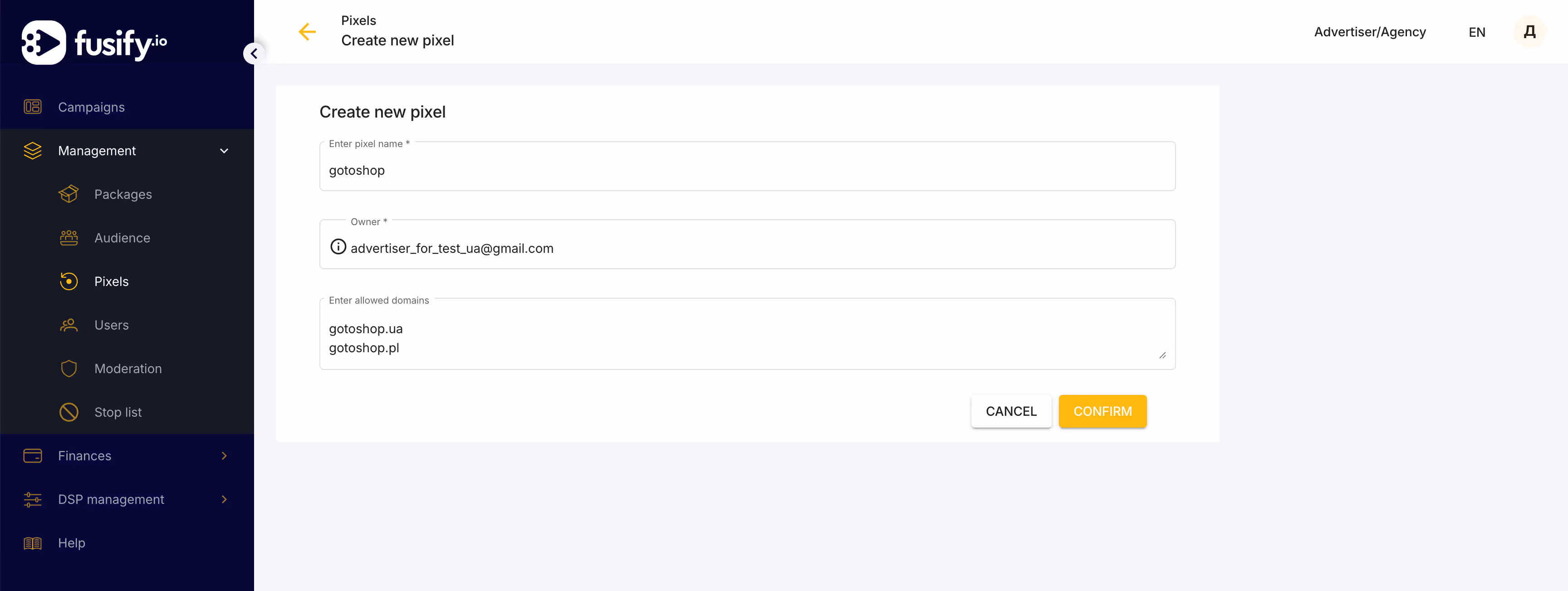Click the Owner email field

tap(747, 244)
